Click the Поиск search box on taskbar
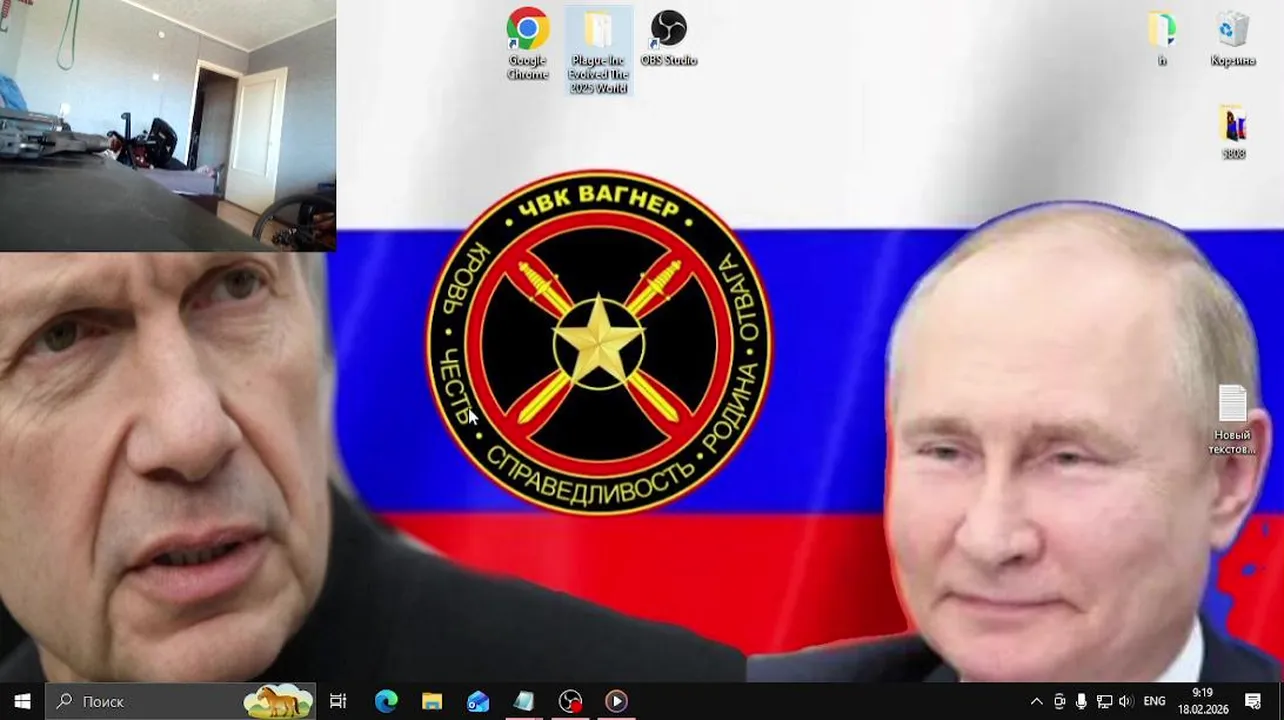1284x720 pixels. pyautogui.click(x=181, y=701)
